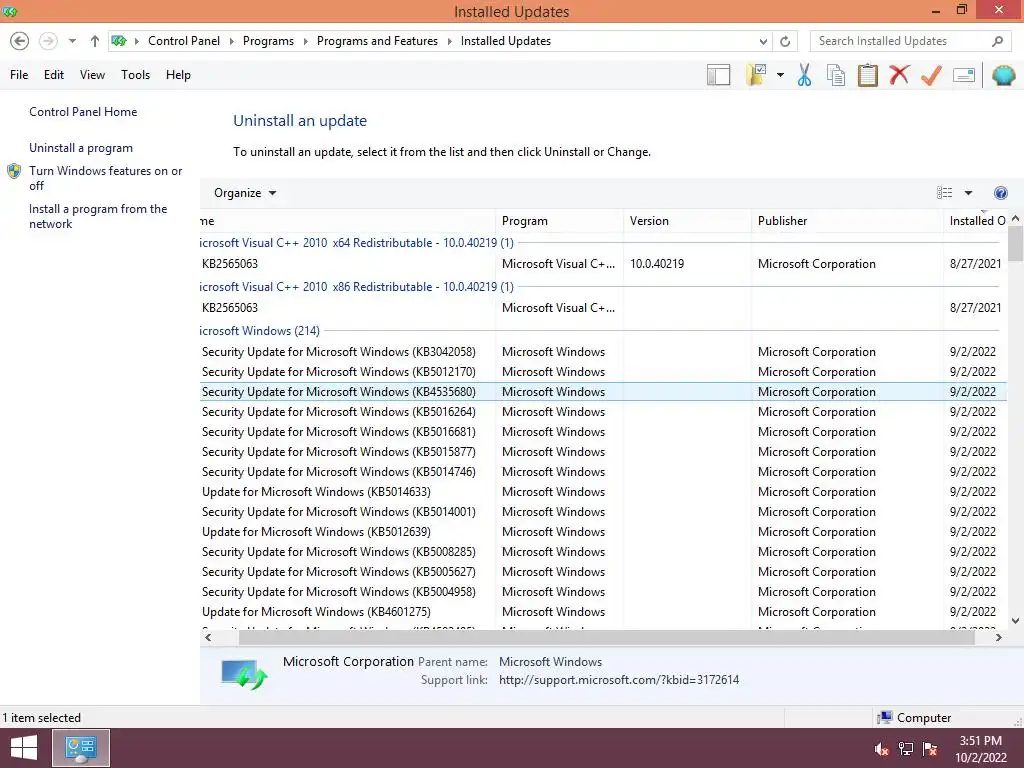Open Install a program from the network
The width and height of the screenshot is (1024, 768).
(x=98, y=216)
